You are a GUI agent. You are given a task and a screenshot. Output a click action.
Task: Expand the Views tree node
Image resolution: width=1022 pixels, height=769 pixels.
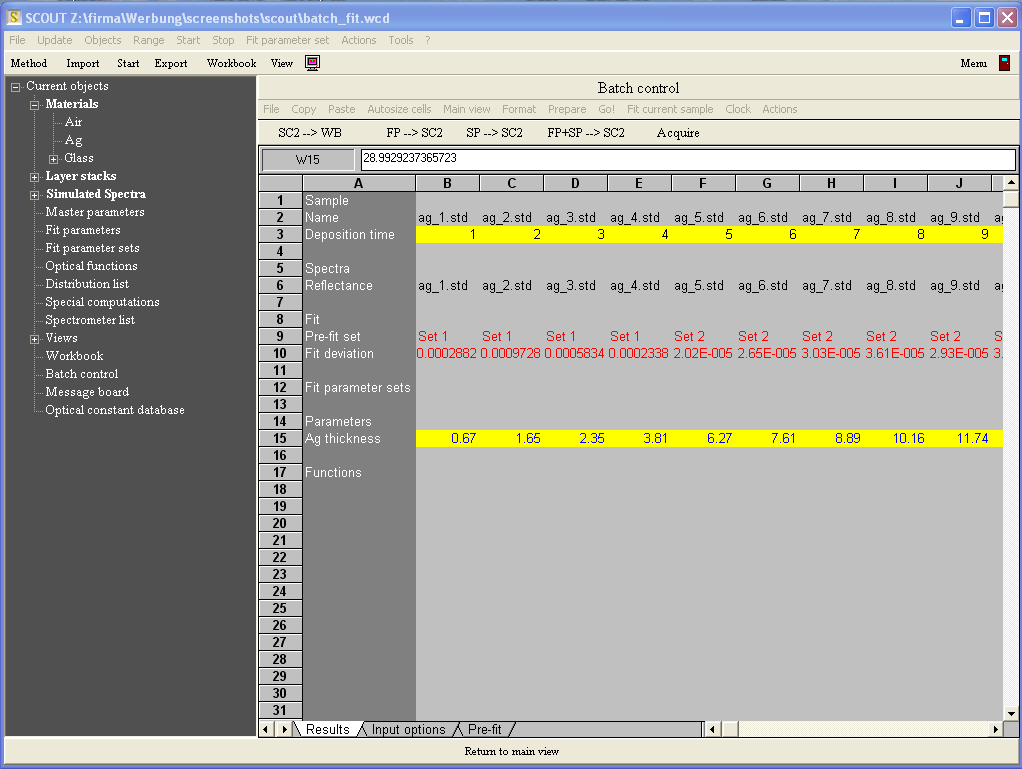tap(35, 339)
